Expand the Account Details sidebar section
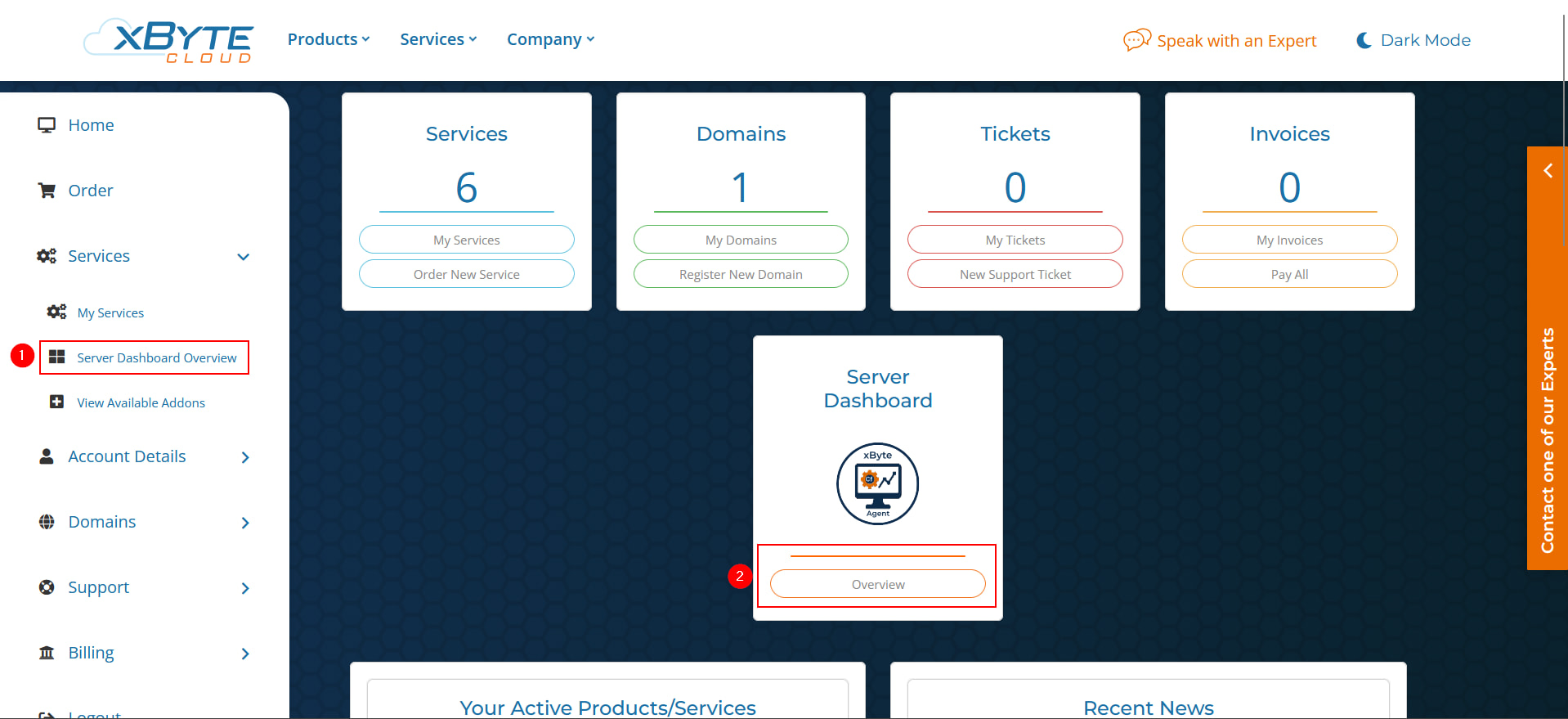 click(244, 457)
